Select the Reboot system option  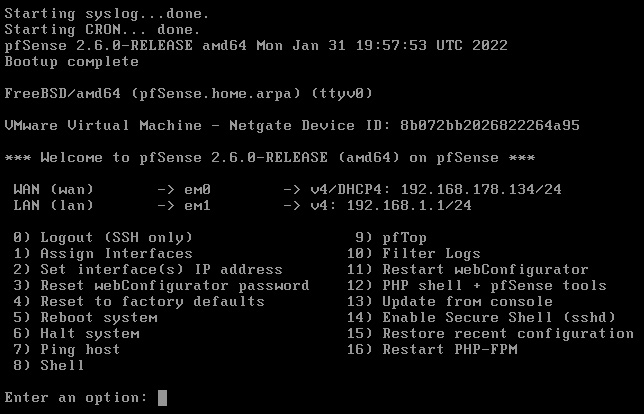(85, 318)
